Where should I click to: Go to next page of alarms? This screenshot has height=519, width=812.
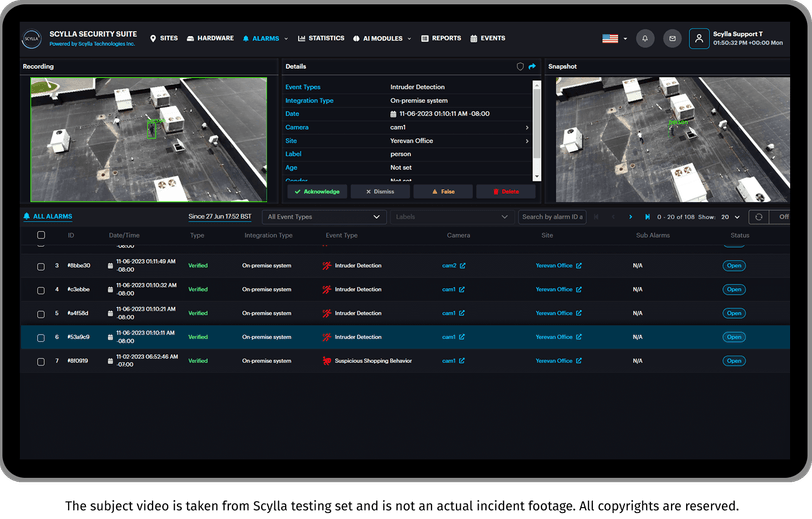click(x=630, y=217)
